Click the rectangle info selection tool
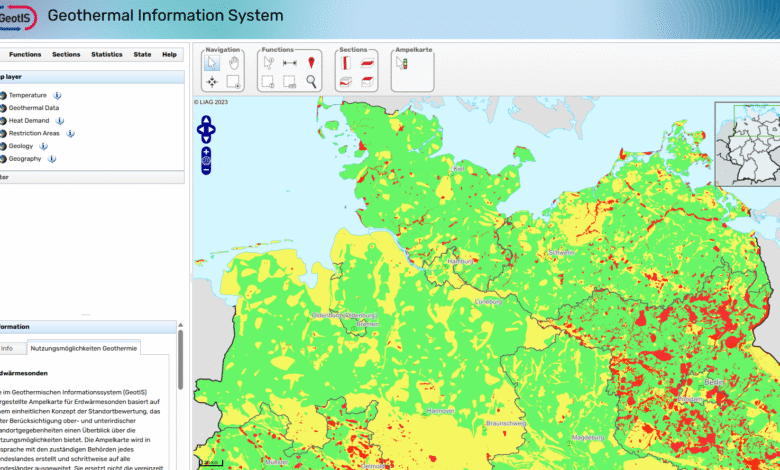 point(268,82)
